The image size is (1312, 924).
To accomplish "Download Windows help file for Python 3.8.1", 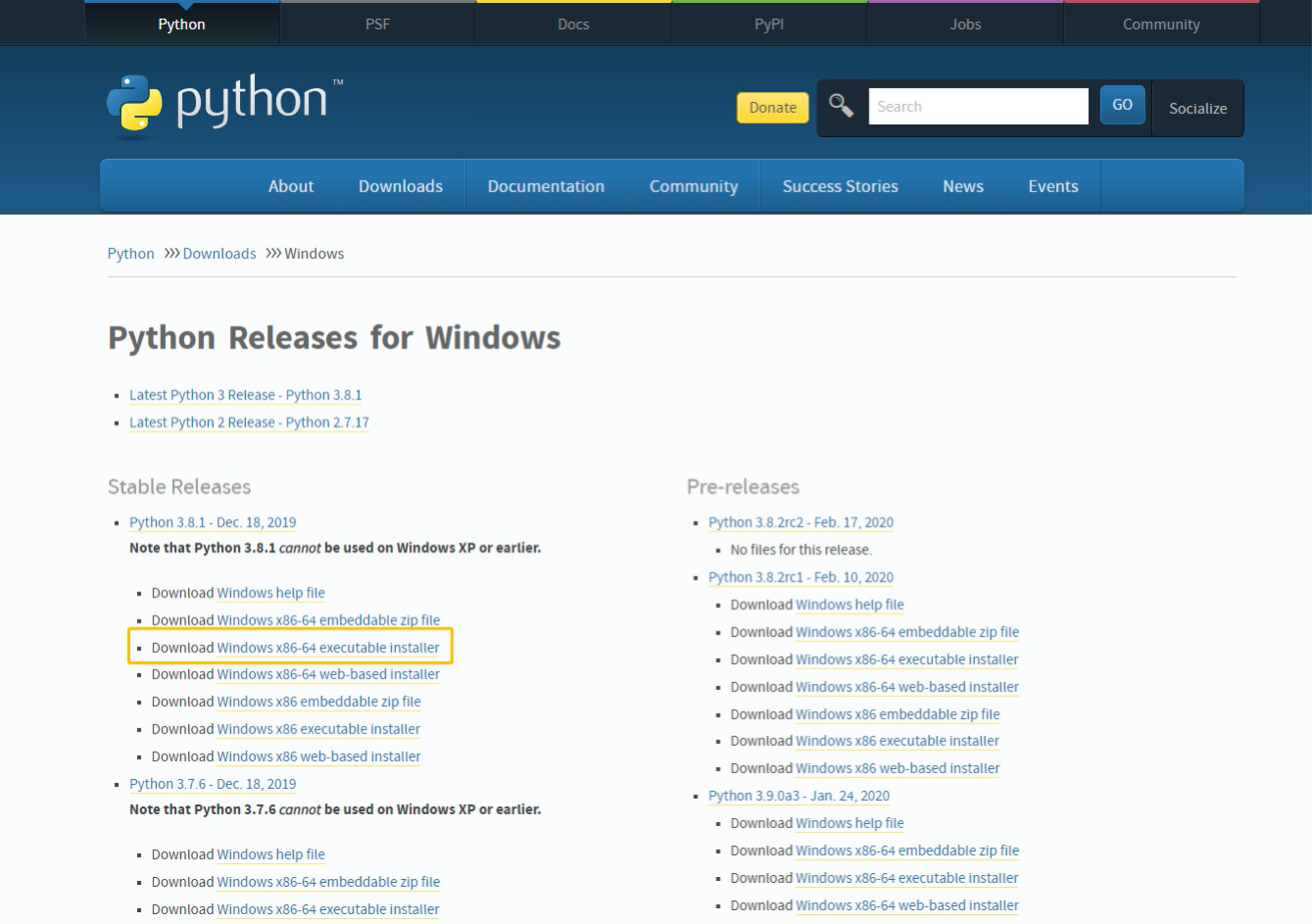I will pyautogui.click(x=271, y=593).
